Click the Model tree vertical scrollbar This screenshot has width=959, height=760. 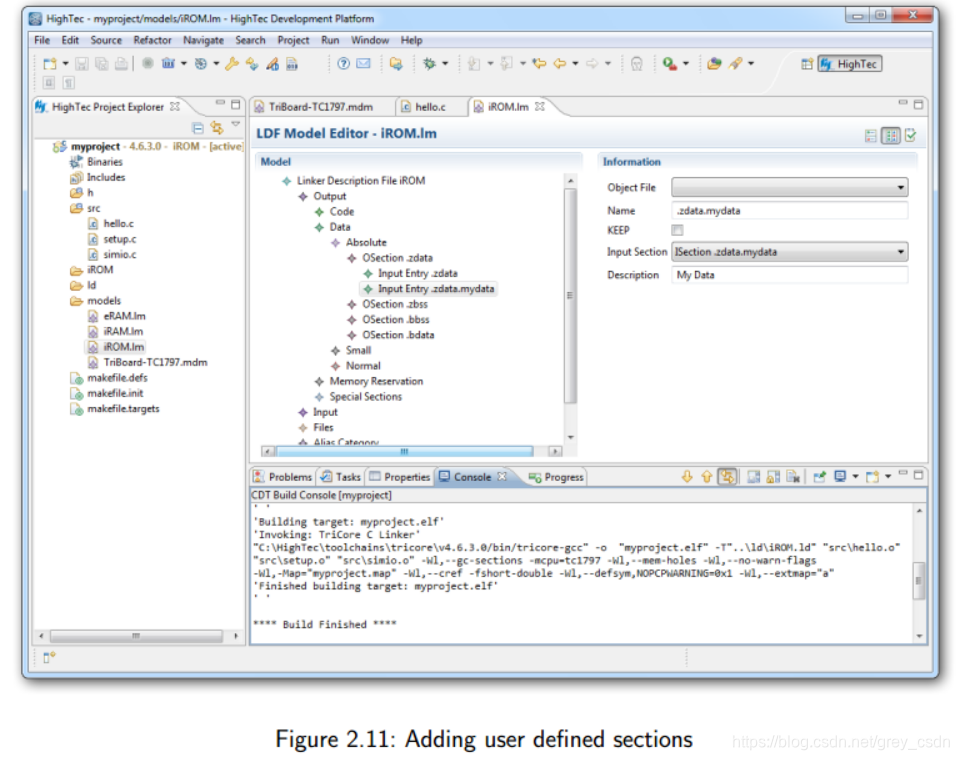[570, 295]
